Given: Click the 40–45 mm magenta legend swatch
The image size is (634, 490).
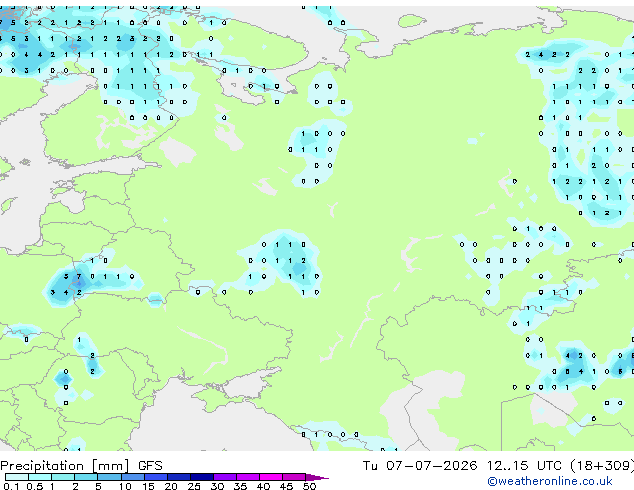Looking at the screenshot, I should (x=271, y=477).
